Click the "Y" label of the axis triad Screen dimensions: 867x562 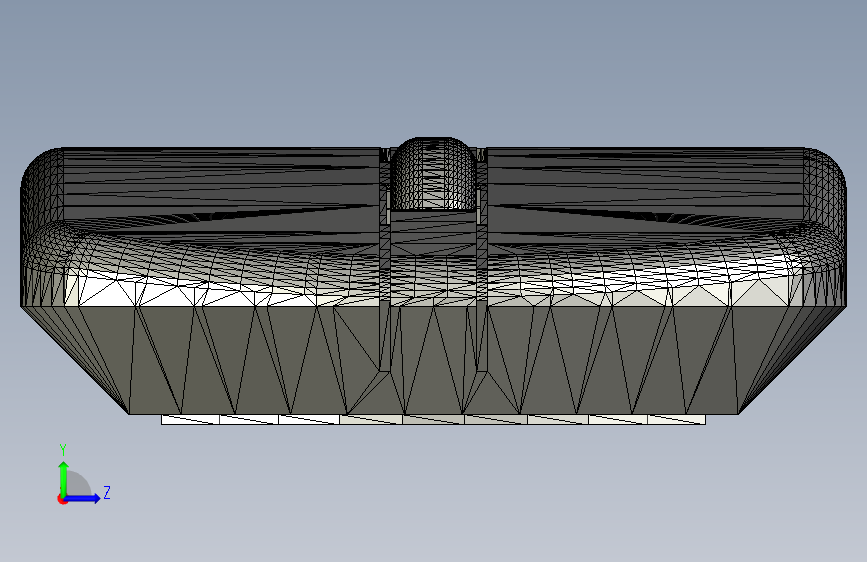pos(63,450)
